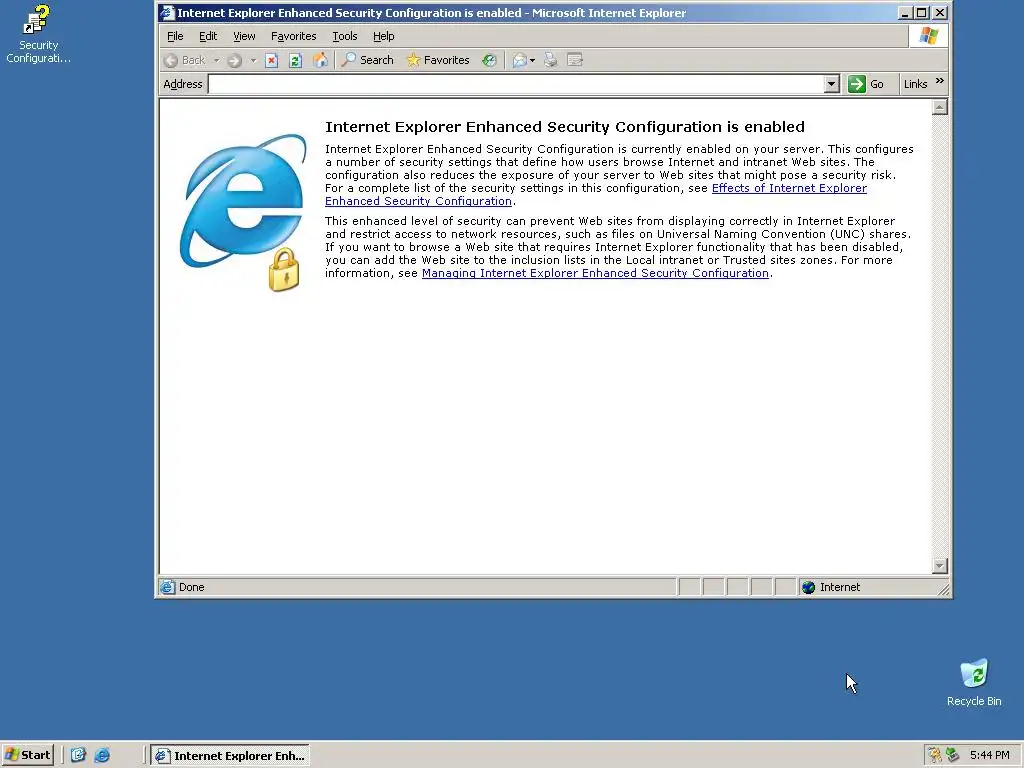
Task: Open the Forward history dropdown arrow
Action: [x=253, y=60]
